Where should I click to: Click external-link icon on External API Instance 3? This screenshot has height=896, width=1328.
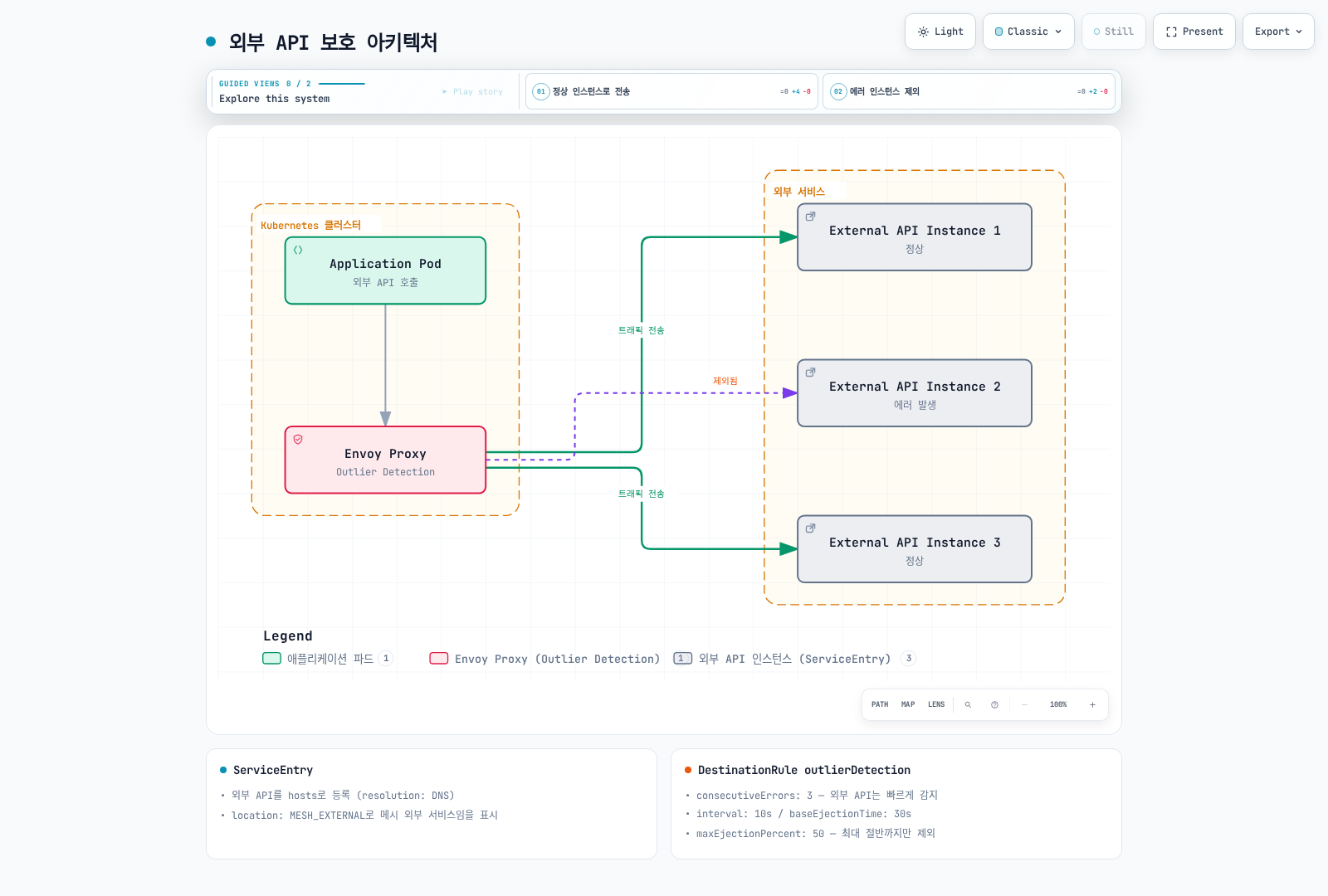click(811, 528)
